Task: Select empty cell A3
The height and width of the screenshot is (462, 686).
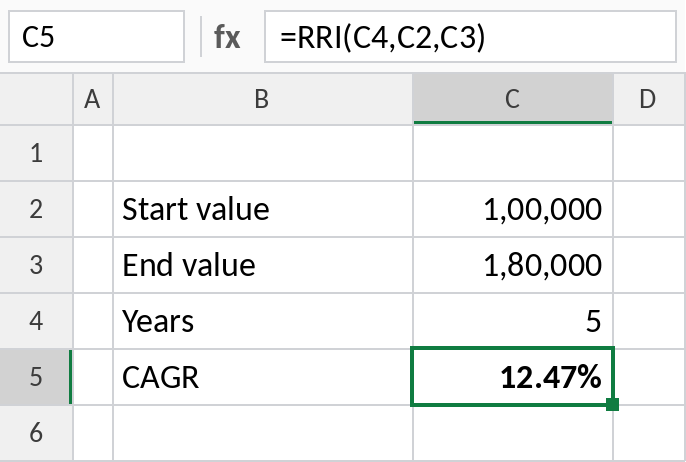Action: (93, 265)
